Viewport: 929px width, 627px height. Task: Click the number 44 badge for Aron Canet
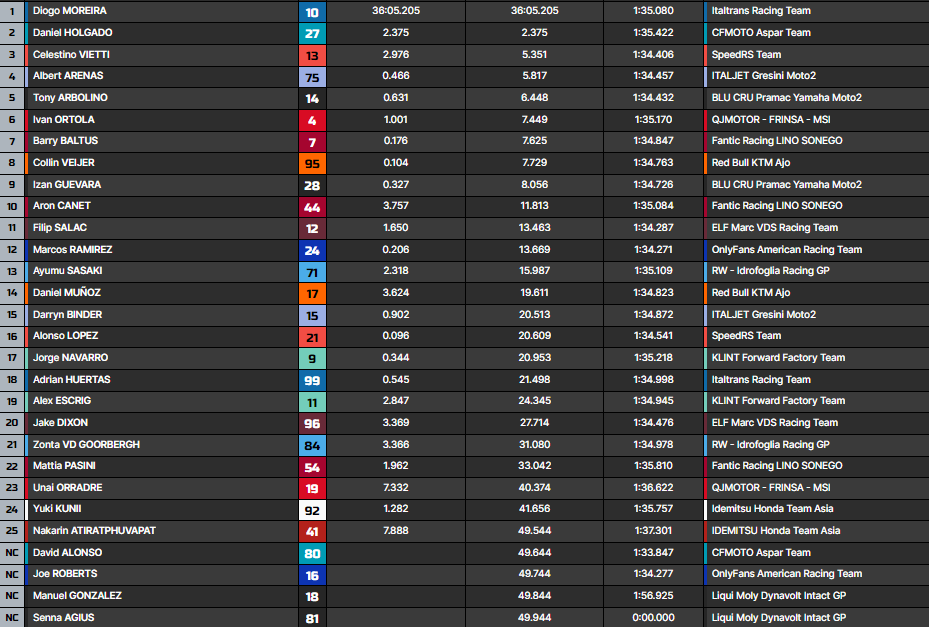312,206
